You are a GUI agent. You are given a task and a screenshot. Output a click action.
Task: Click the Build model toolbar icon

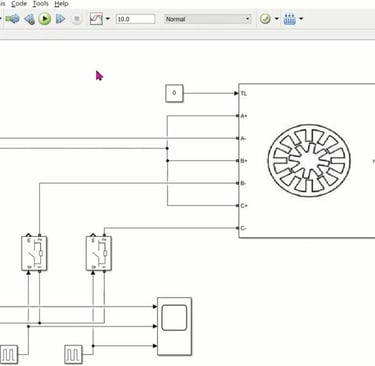point(289,19)
